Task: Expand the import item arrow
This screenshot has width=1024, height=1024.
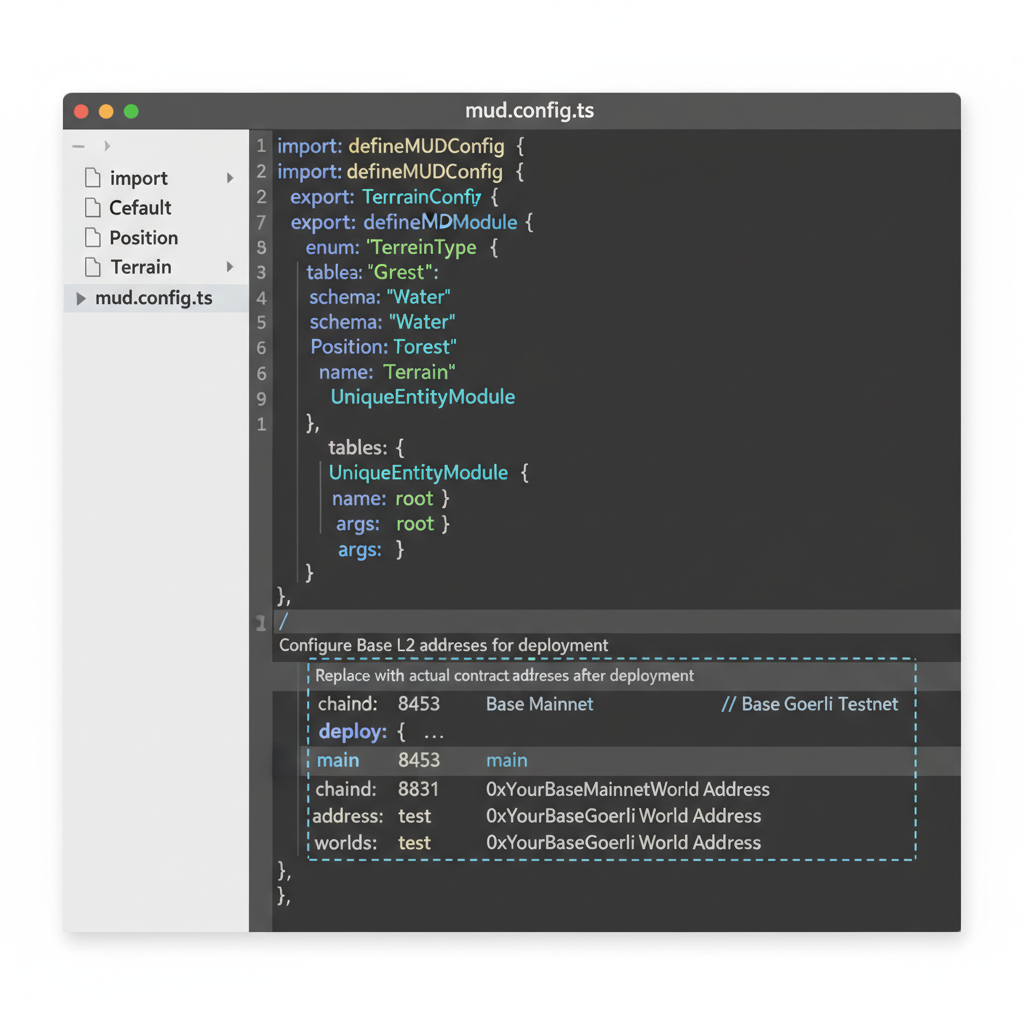Action: [x=230, y=178]
